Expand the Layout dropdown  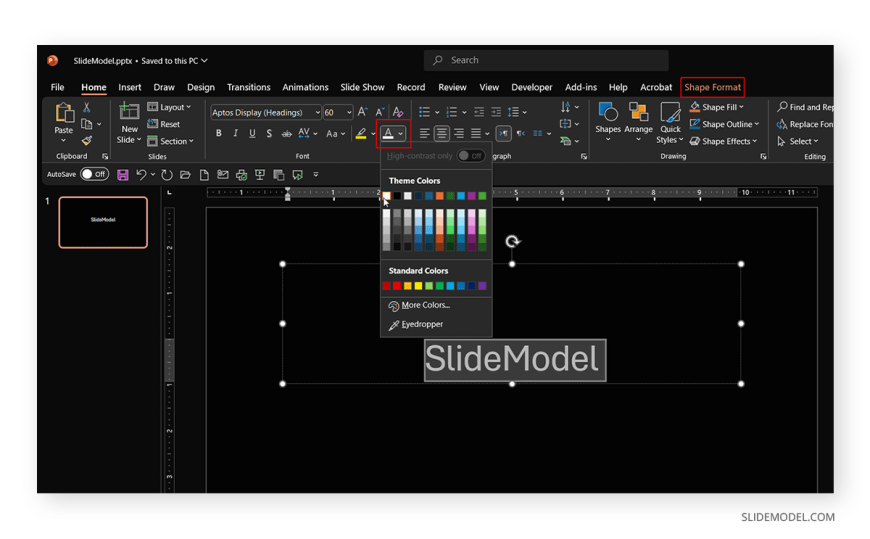[x=169, y=107]
